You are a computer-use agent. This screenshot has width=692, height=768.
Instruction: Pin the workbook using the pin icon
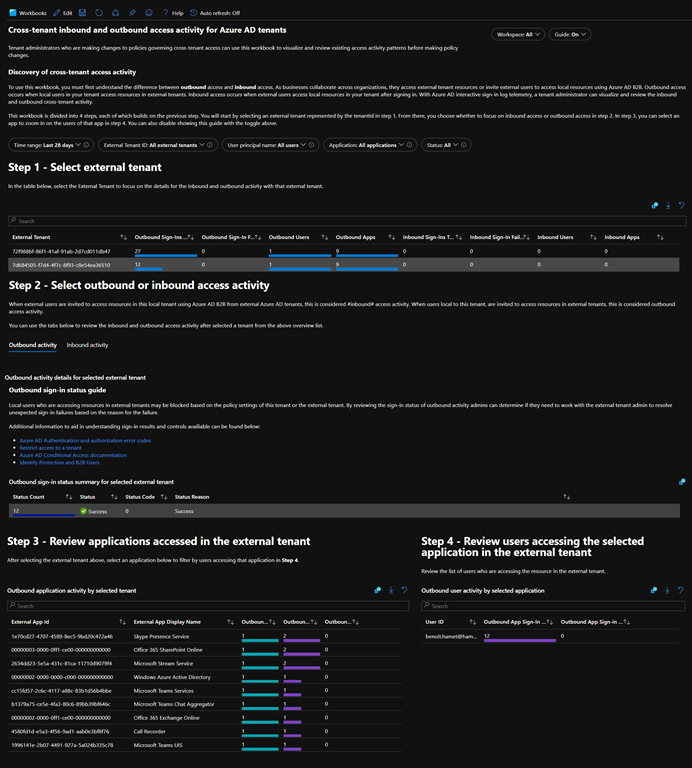tap(132, 13)
